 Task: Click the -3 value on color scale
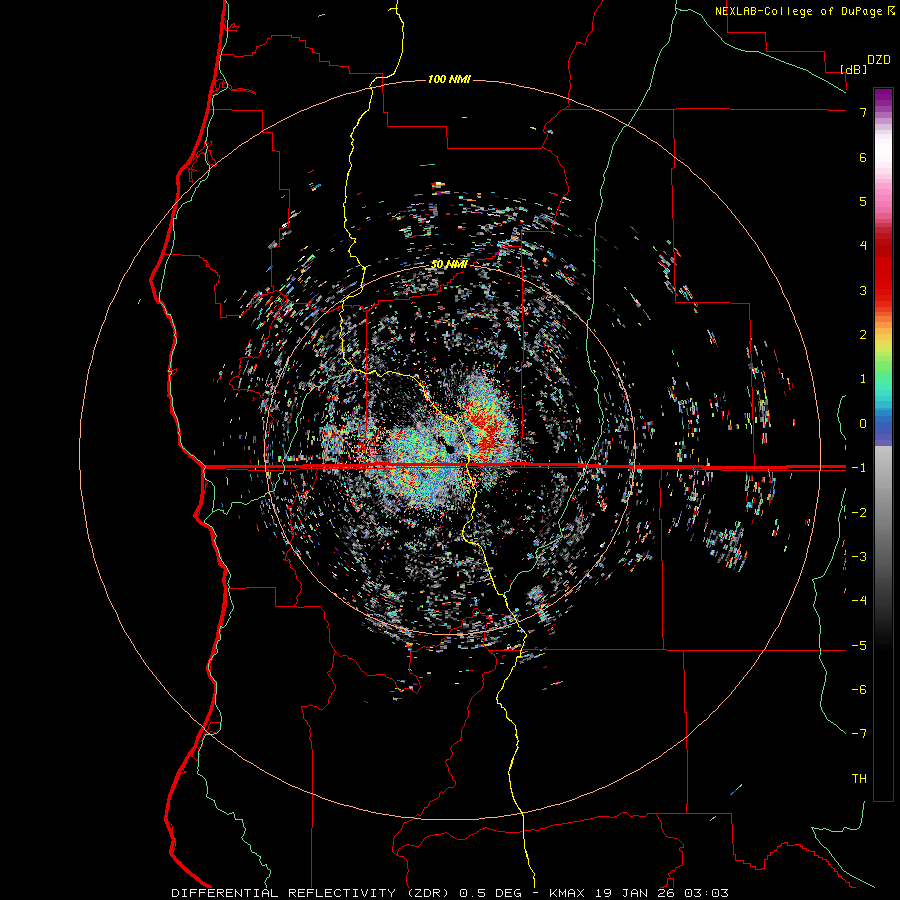tap(859, 556)
